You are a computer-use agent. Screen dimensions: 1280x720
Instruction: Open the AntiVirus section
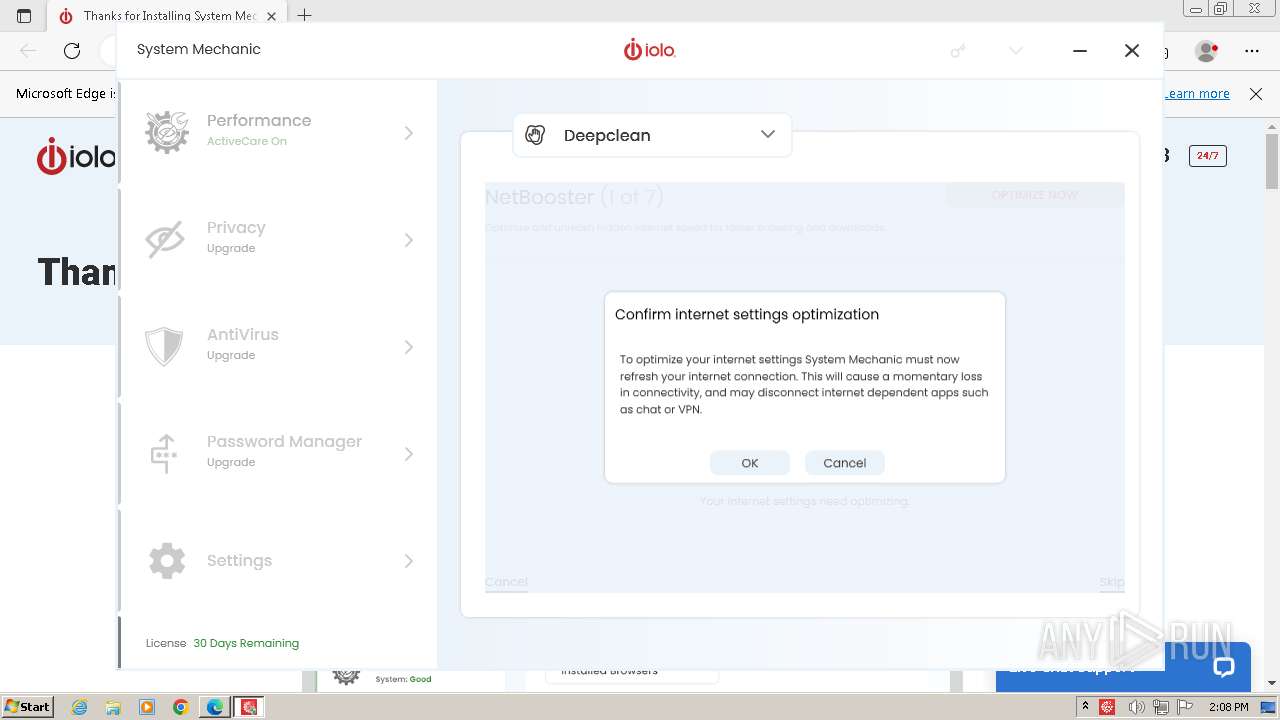[x=278, y=346]
